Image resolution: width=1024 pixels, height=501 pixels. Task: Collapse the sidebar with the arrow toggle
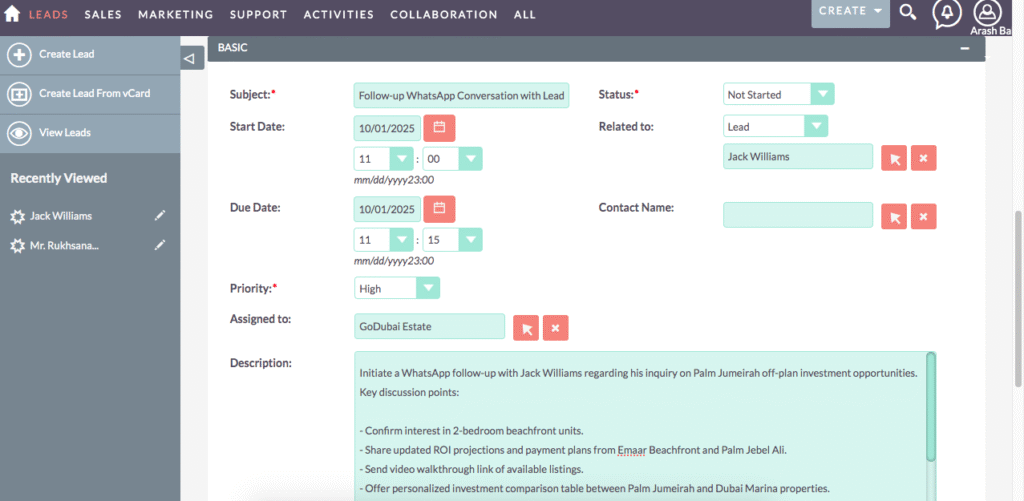192,58
